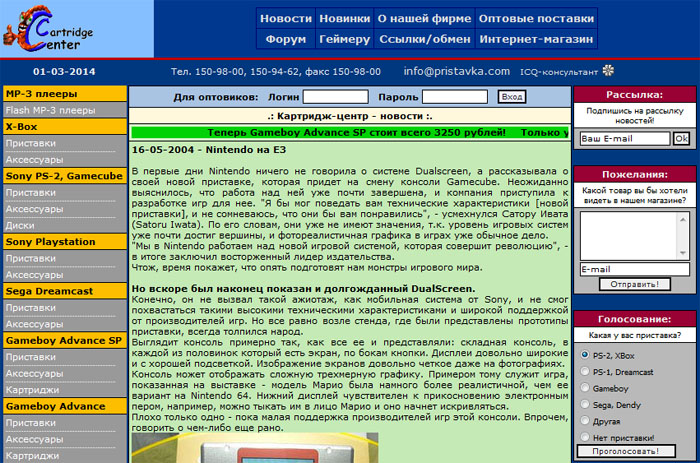700x463 pixels.
Task: Focus the Пароль input field
Action: pyautogui.click(x=454, y=96)
